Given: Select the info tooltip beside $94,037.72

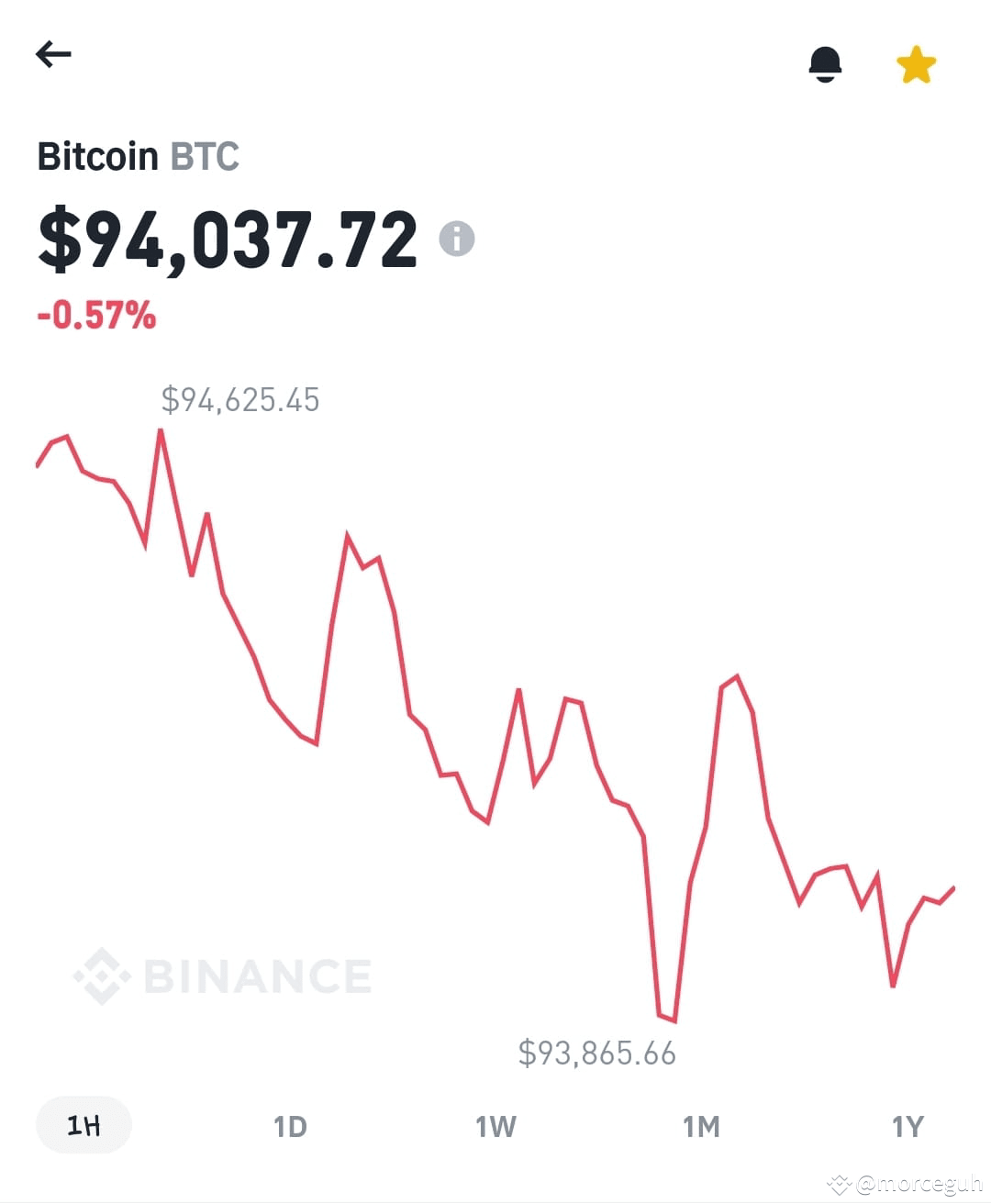Looking at the screenshot, I should coord(456,239).
